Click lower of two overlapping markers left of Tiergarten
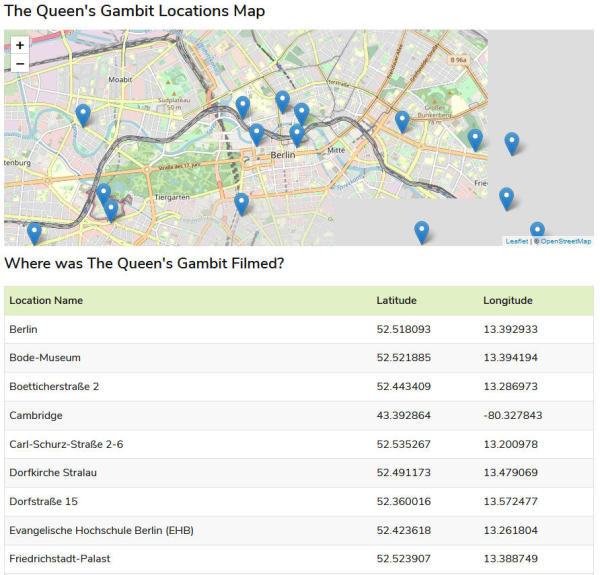600x575 pixels. click(x=111, y=211)
